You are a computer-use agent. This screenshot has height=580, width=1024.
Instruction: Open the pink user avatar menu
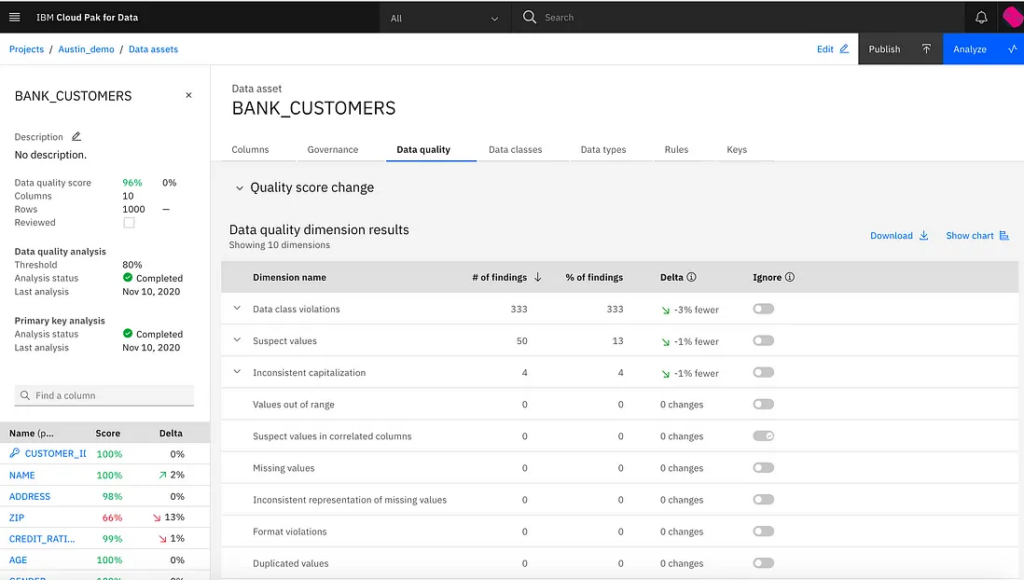1013,18
